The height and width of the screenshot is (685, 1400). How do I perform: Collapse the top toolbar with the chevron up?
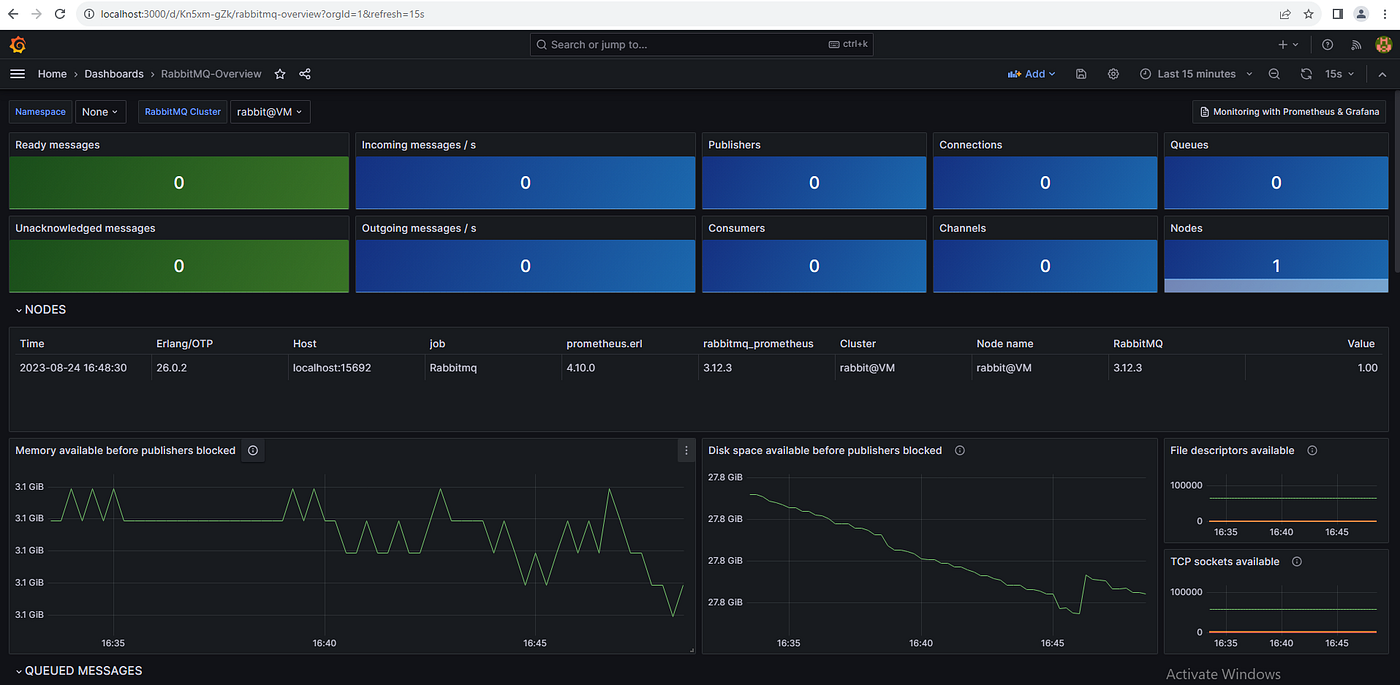pos(1383,74)
